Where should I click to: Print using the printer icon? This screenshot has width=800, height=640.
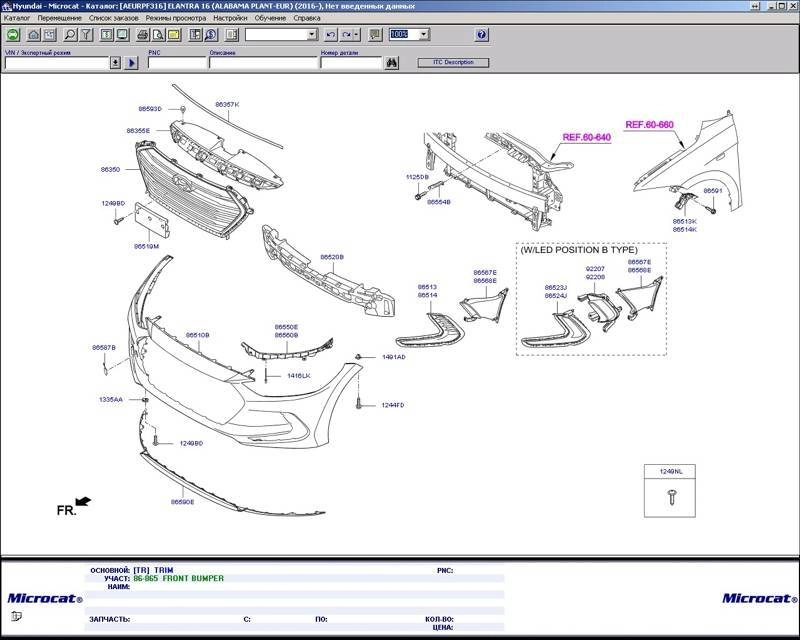[143, 35]
